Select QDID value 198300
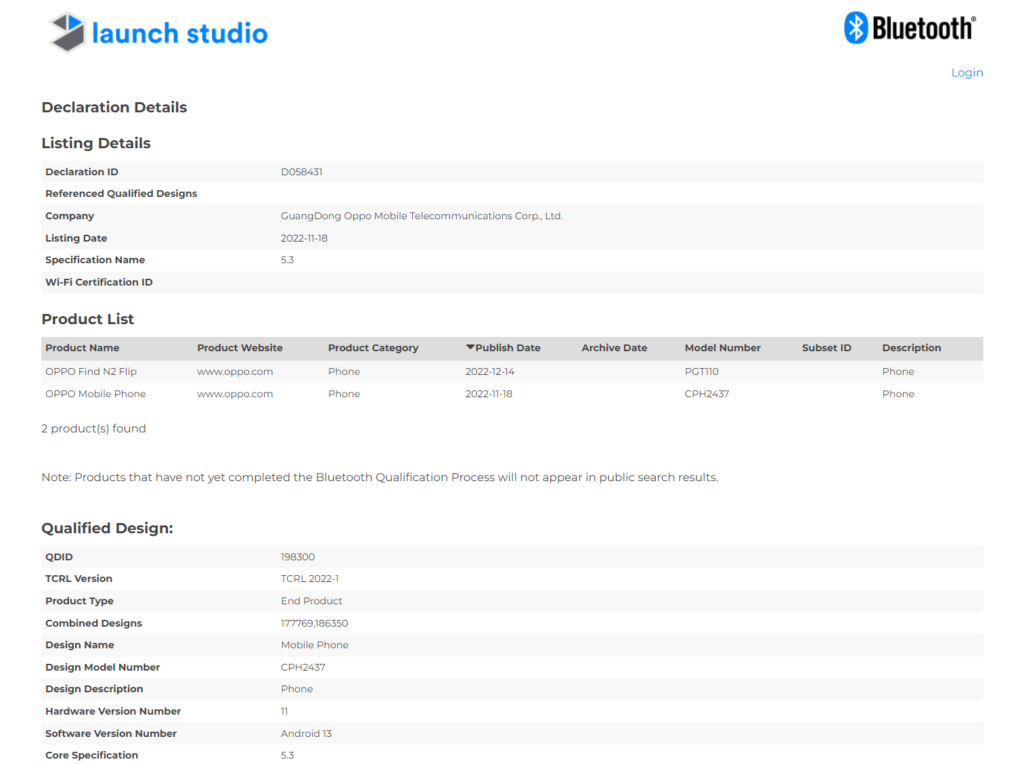Image resolution: width=1024 pixels, height=764 pixels. (297, 557)
